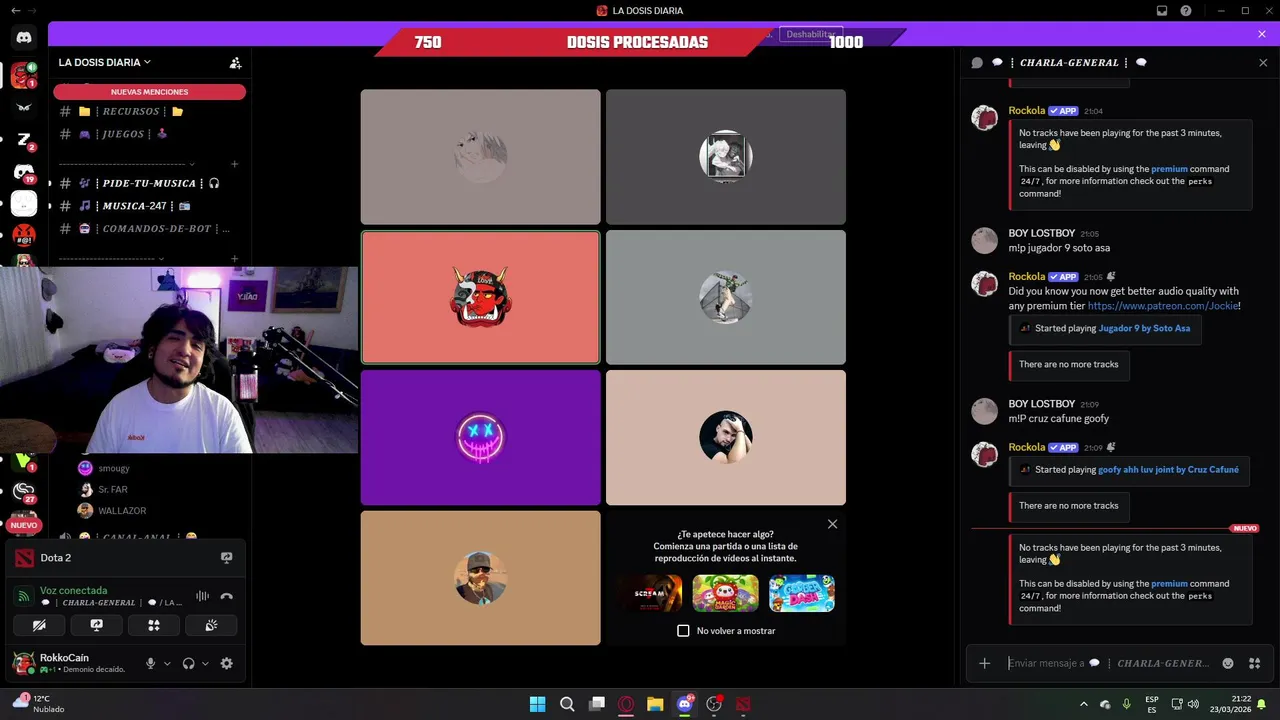This screenshot has width=1280, height=720.
Task: Add a channel with plus above PIDE-TU-MUSICA
Action: [234, 164]
